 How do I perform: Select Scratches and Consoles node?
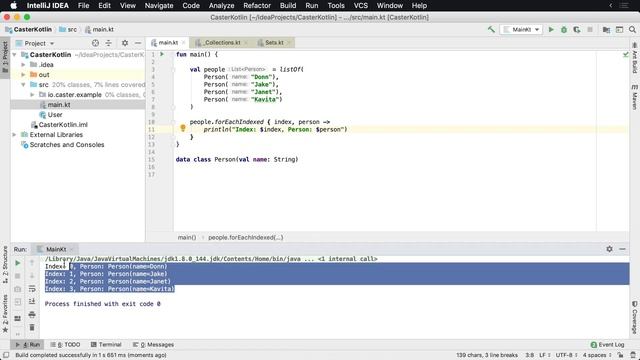[x=67, y=145]
